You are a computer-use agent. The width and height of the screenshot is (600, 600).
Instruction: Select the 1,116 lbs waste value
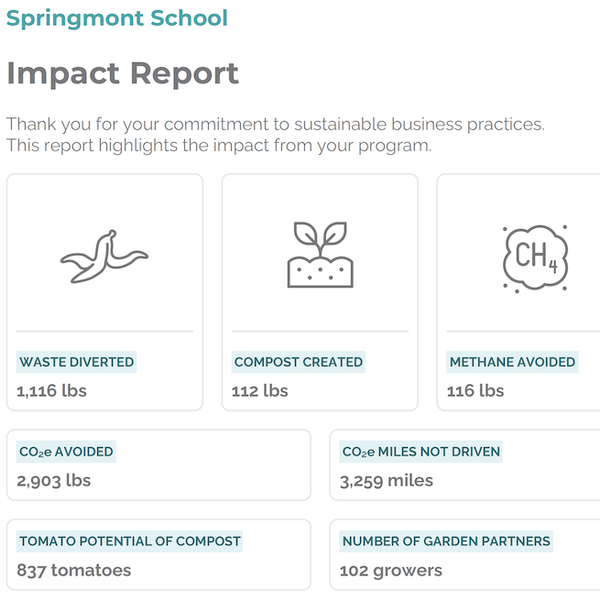point(52,391)
